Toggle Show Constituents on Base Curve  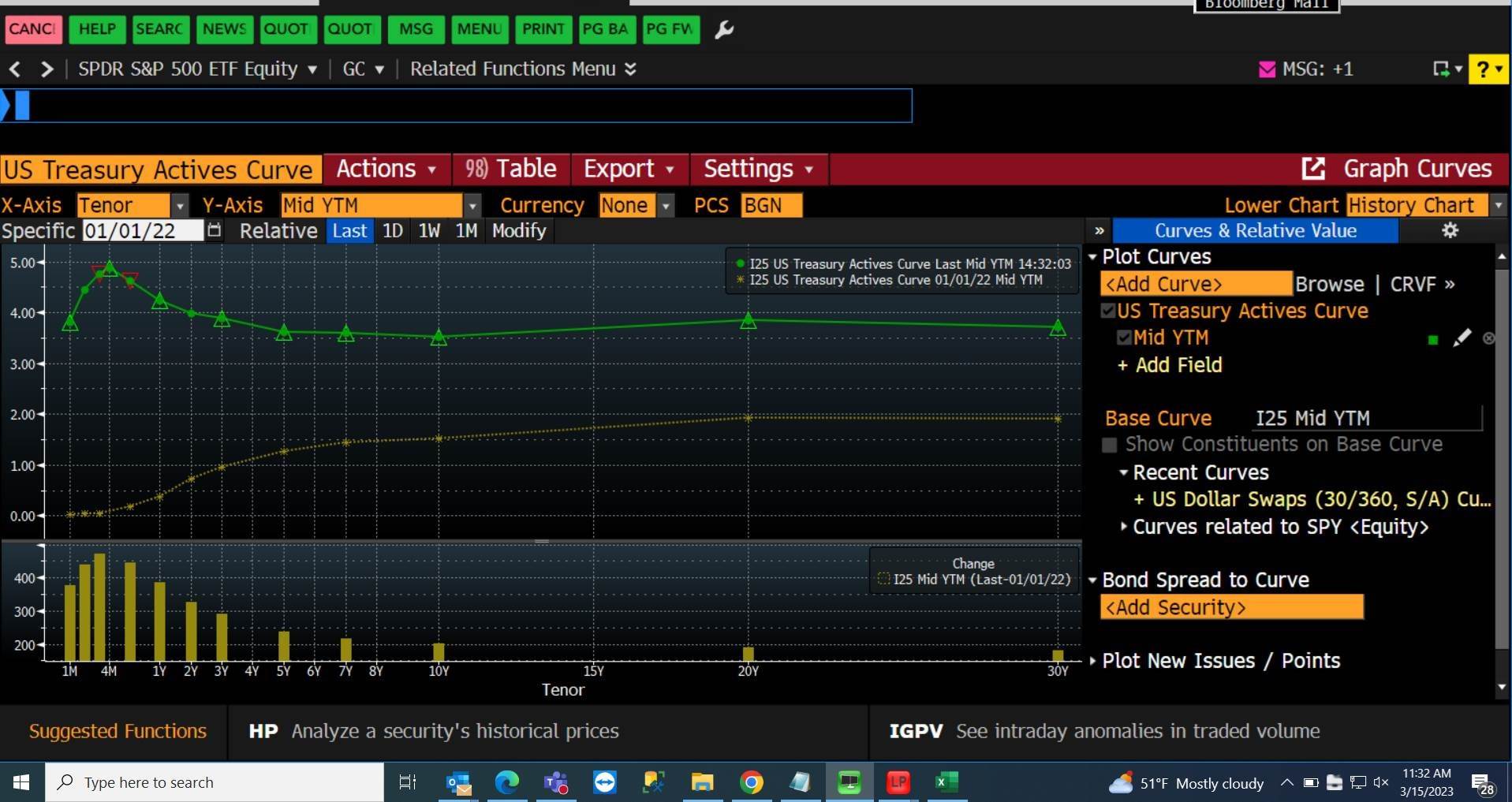point(1109,446)
